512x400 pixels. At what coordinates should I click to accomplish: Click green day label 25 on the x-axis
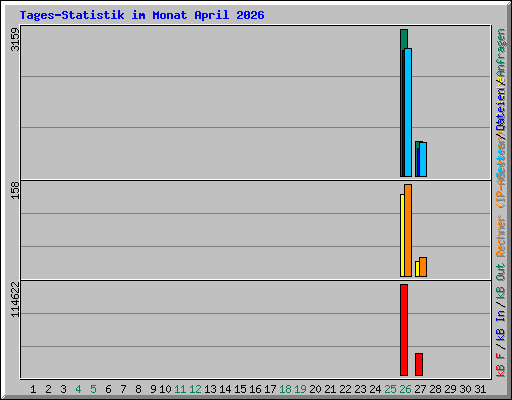point(390,389)
